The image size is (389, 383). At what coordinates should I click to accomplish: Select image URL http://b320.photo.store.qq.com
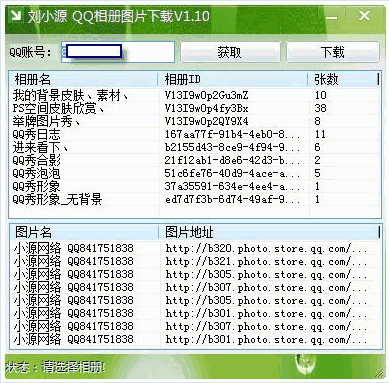point(266,248)
